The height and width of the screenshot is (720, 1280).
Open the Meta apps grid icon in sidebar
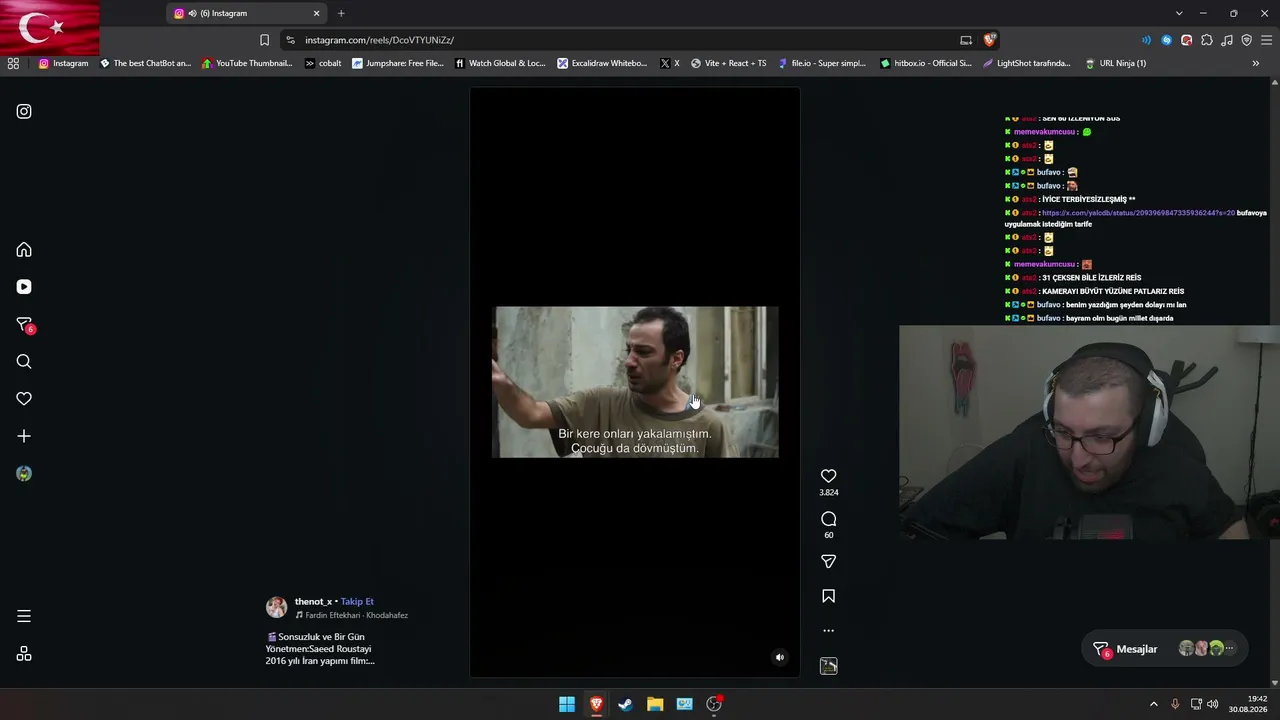click(24, 654)
